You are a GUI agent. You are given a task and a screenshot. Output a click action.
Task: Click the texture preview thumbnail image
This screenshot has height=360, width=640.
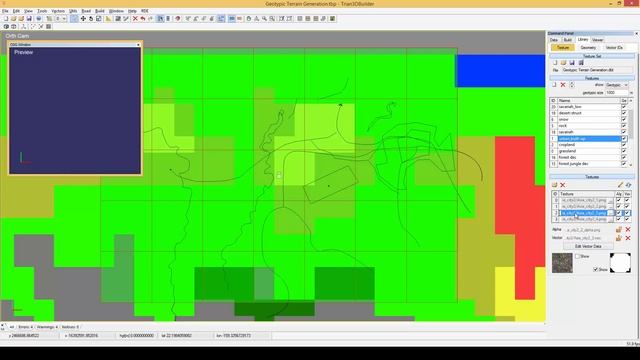tap(562, 263)
